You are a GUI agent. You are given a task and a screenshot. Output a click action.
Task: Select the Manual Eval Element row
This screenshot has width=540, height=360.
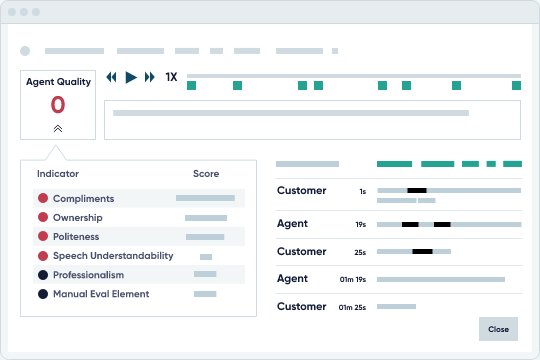[139, 294]
